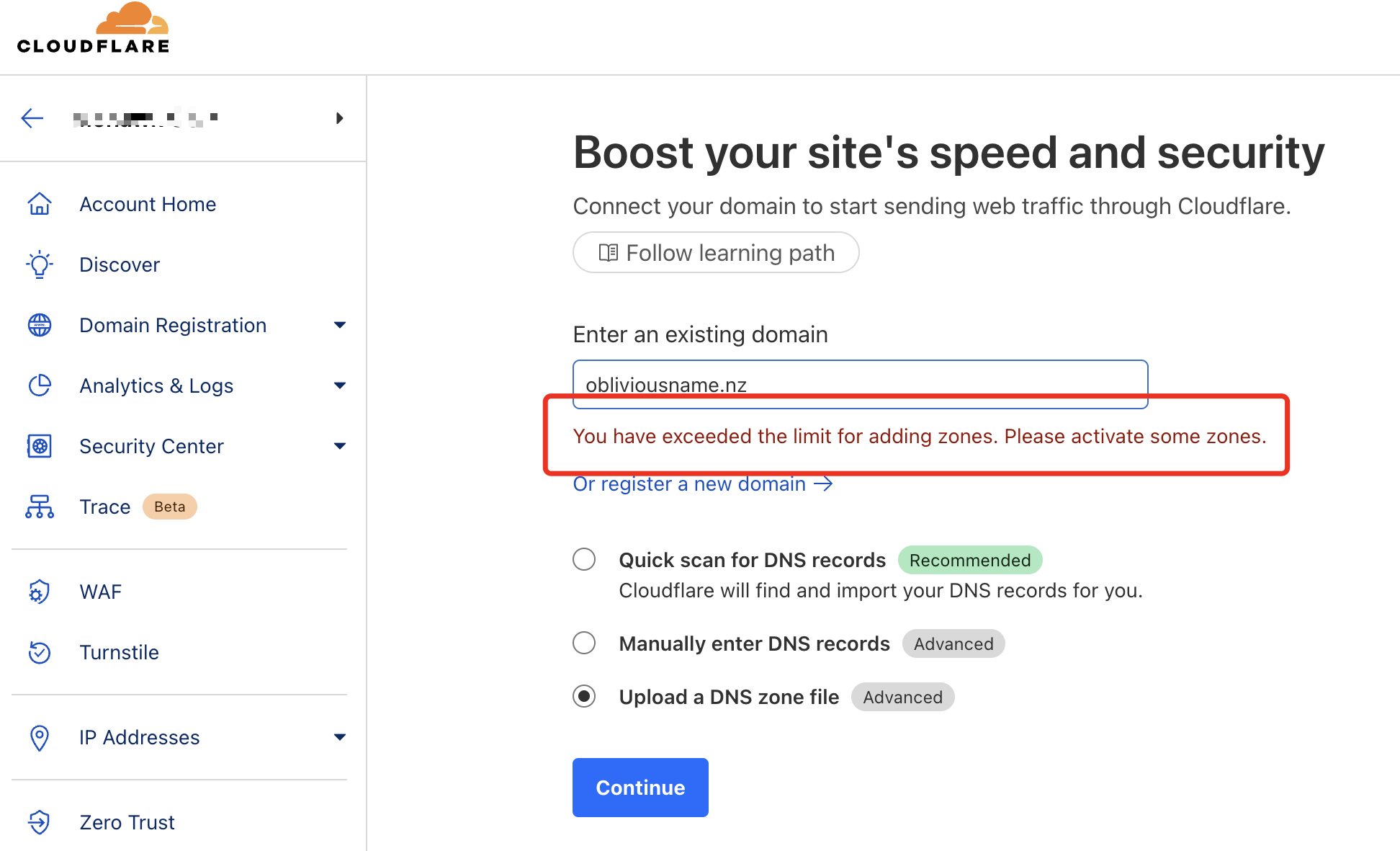Click the Account Home house icon
The width and height of the screenshot is (1400, 851).
[40, 204]
